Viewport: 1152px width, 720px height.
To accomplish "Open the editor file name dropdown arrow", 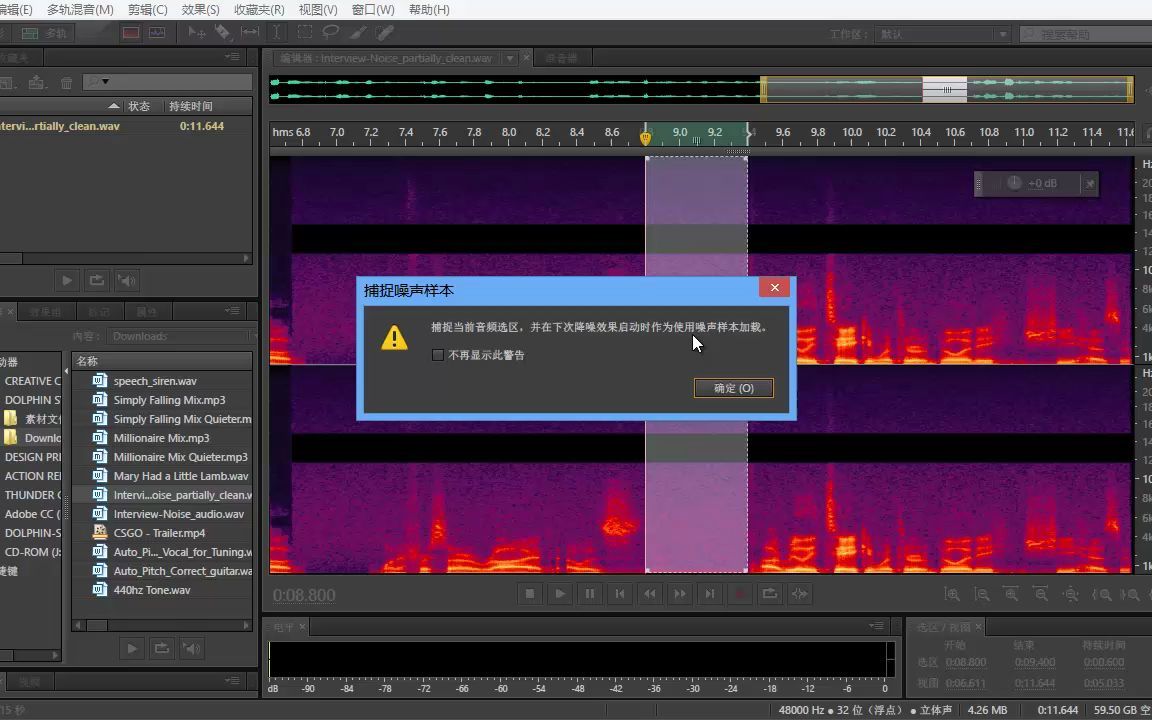I will (x=510, y=58).
